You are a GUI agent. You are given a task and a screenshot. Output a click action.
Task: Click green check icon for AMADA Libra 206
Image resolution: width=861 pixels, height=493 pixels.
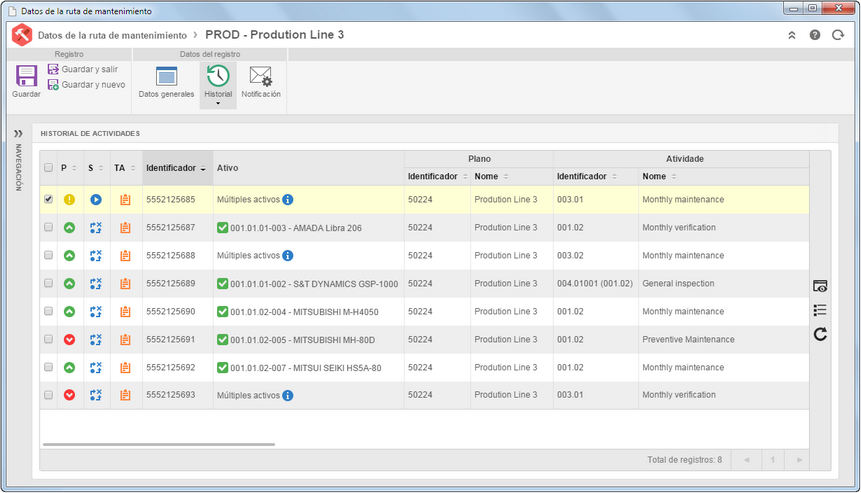(222, 227)
